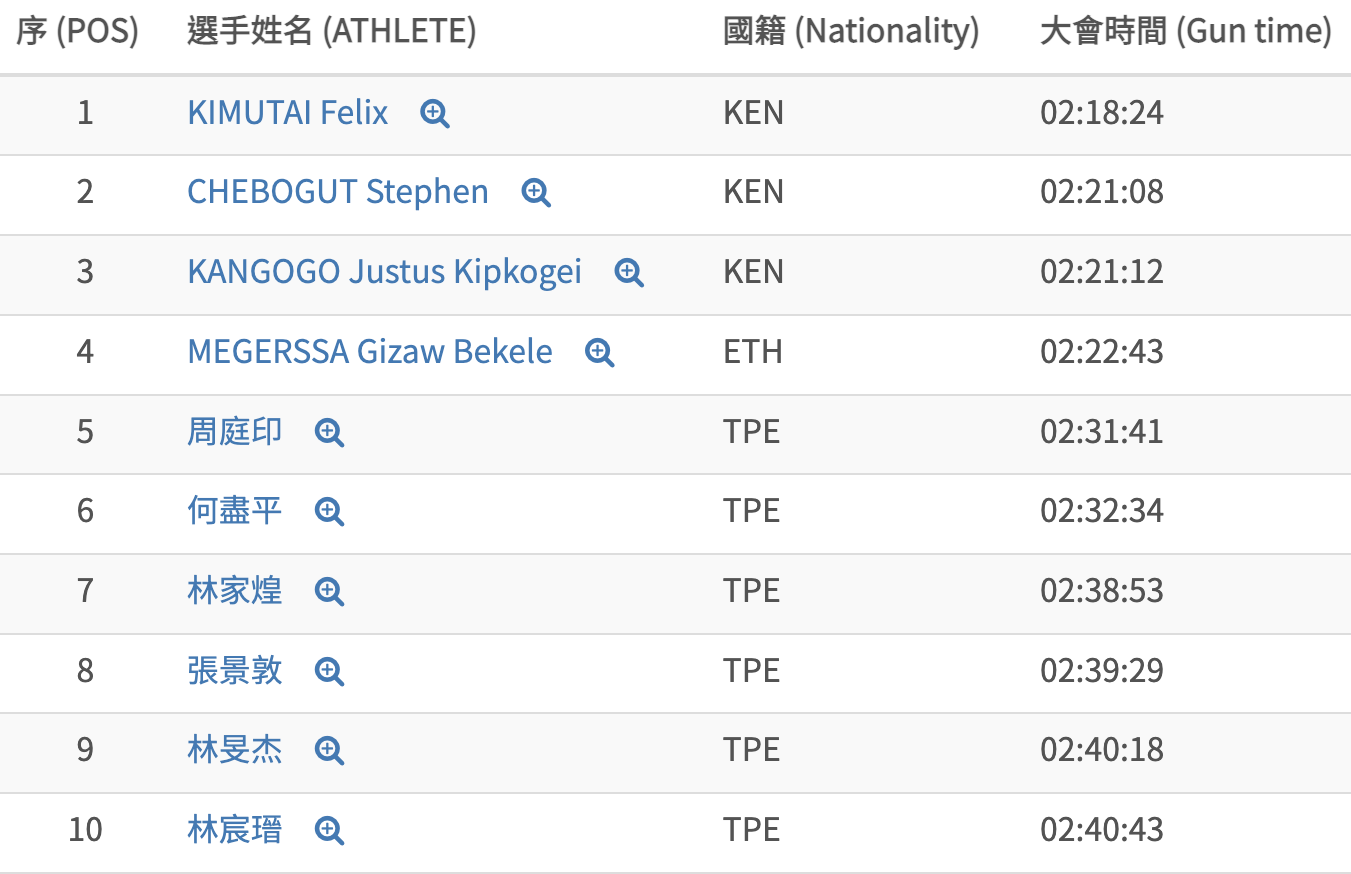Image resolution: width=1351 pixels, height=874 pixels.
Task: Open MEGERSSA Gizaw Bekele's result
Action: (369, 352)
